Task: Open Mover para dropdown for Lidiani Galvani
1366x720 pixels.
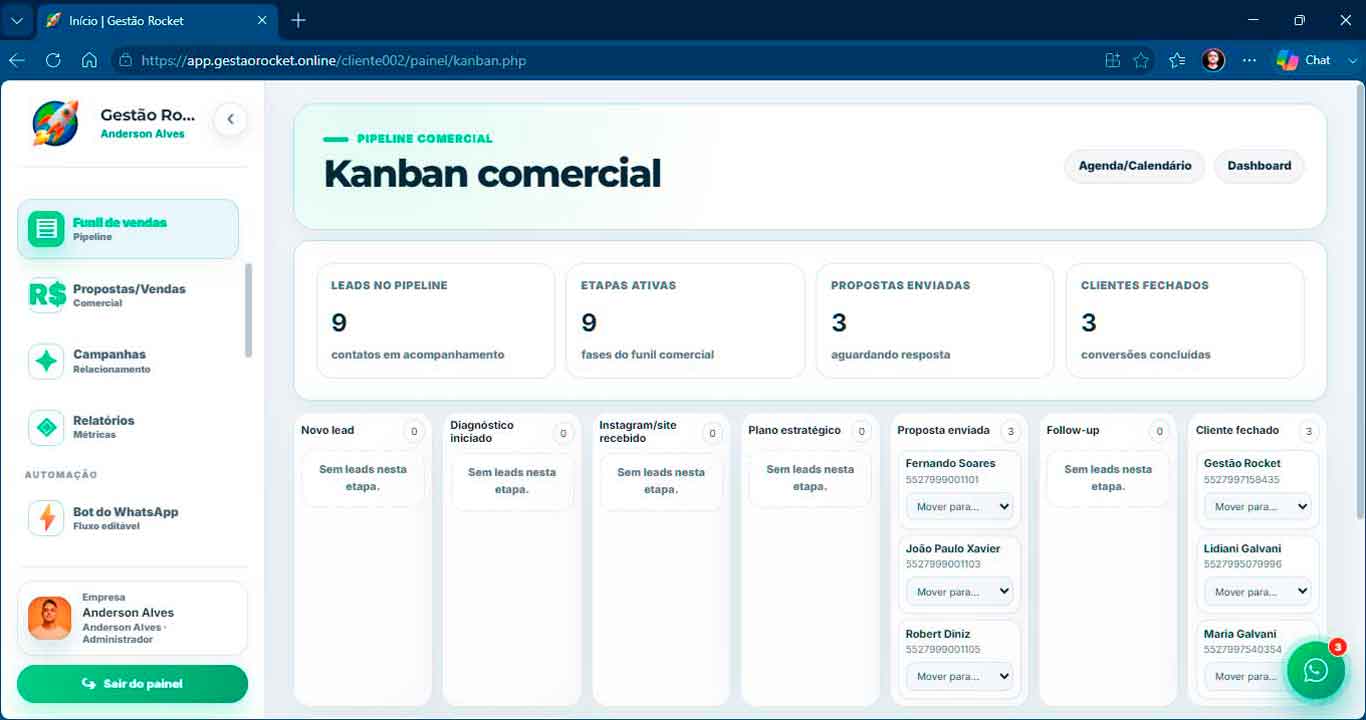Action: tap(1258, 592)
